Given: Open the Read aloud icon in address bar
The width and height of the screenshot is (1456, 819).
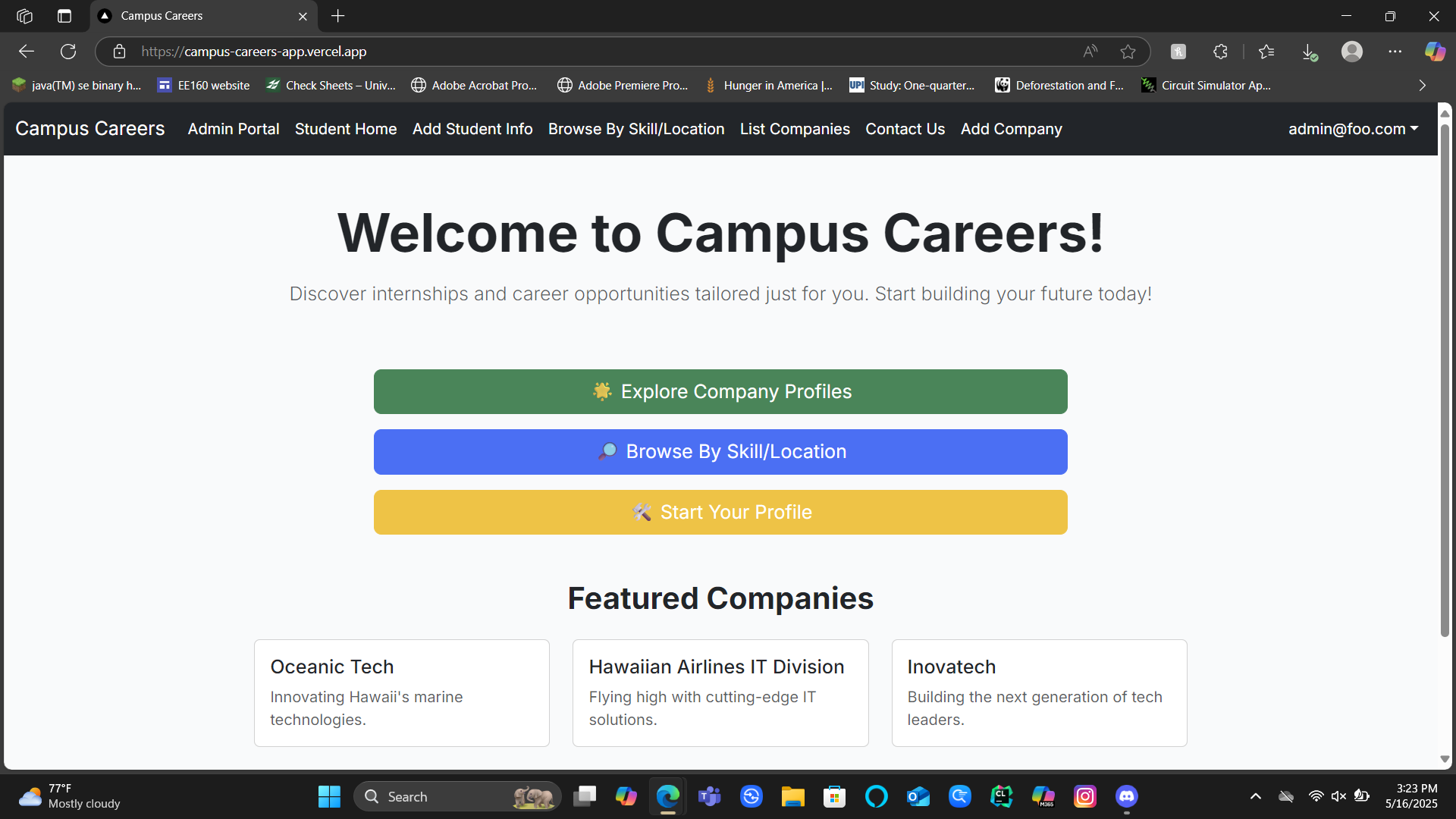Looking at the screenshot, I should (1090, 51).
